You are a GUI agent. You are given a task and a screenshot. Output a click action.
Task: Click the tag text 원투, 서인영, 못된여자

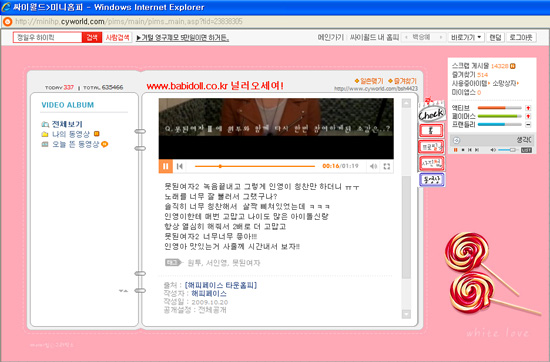coord(224,263)
